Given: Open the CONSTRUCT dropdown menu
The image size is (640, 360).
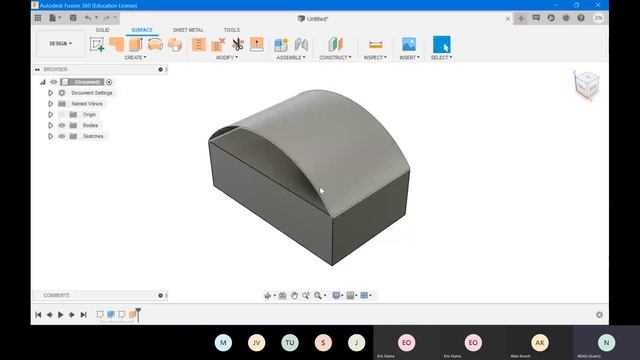Looking at the screenshot, I should tap(335, 58).
